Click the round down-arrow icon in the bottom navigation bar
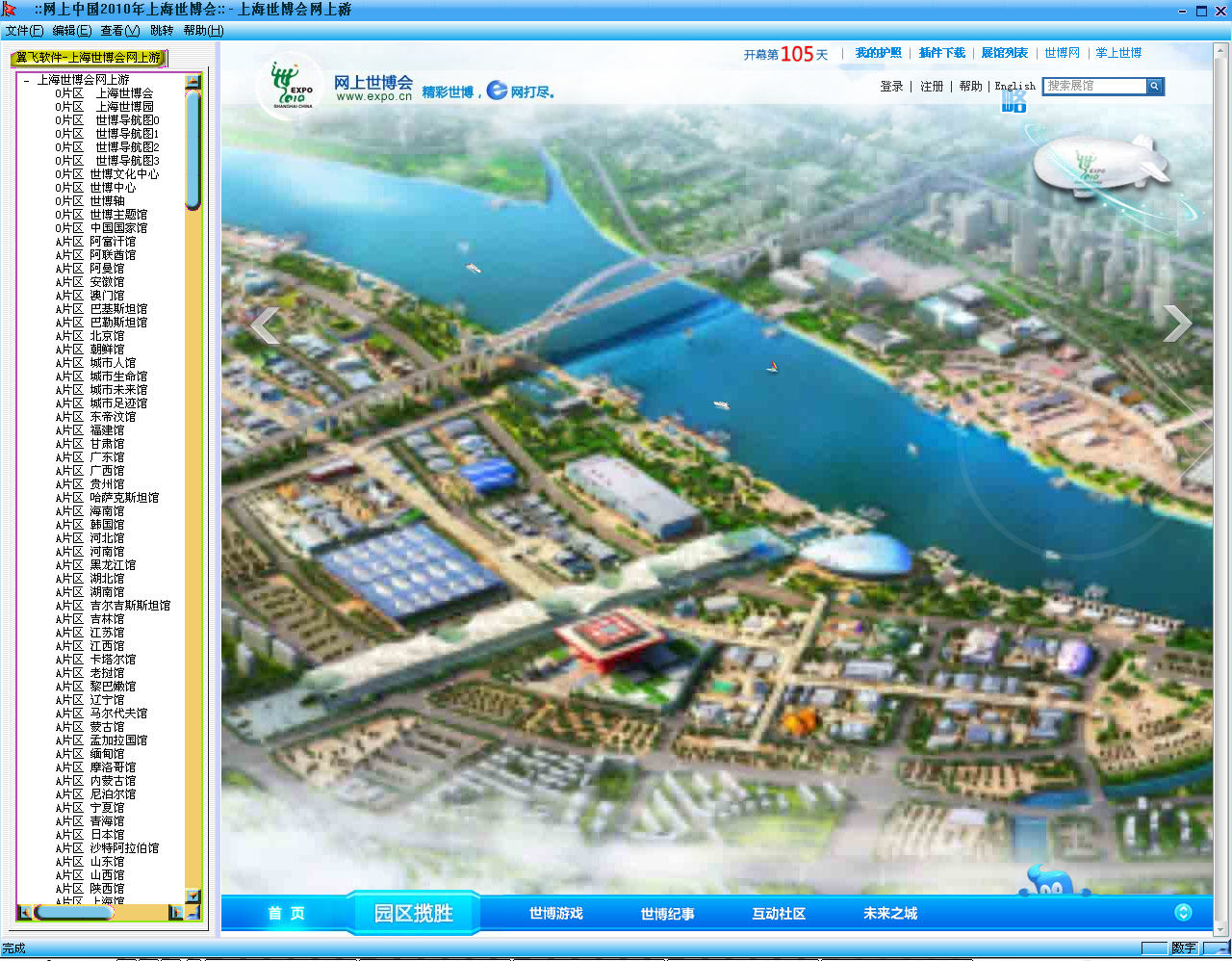Viewport: 1232px width, 961px height. 1184,912
